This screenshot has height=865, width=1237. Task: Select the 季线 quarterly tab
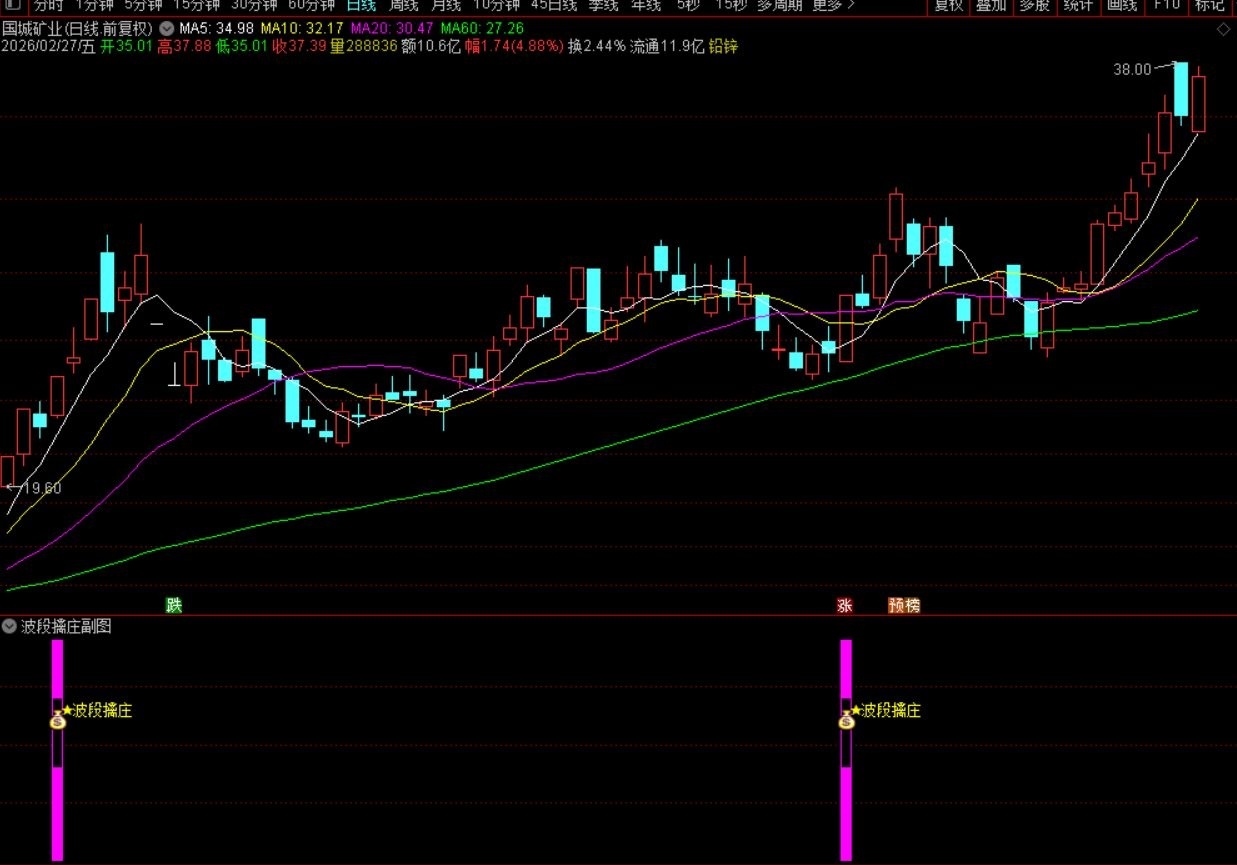[603, 5]
